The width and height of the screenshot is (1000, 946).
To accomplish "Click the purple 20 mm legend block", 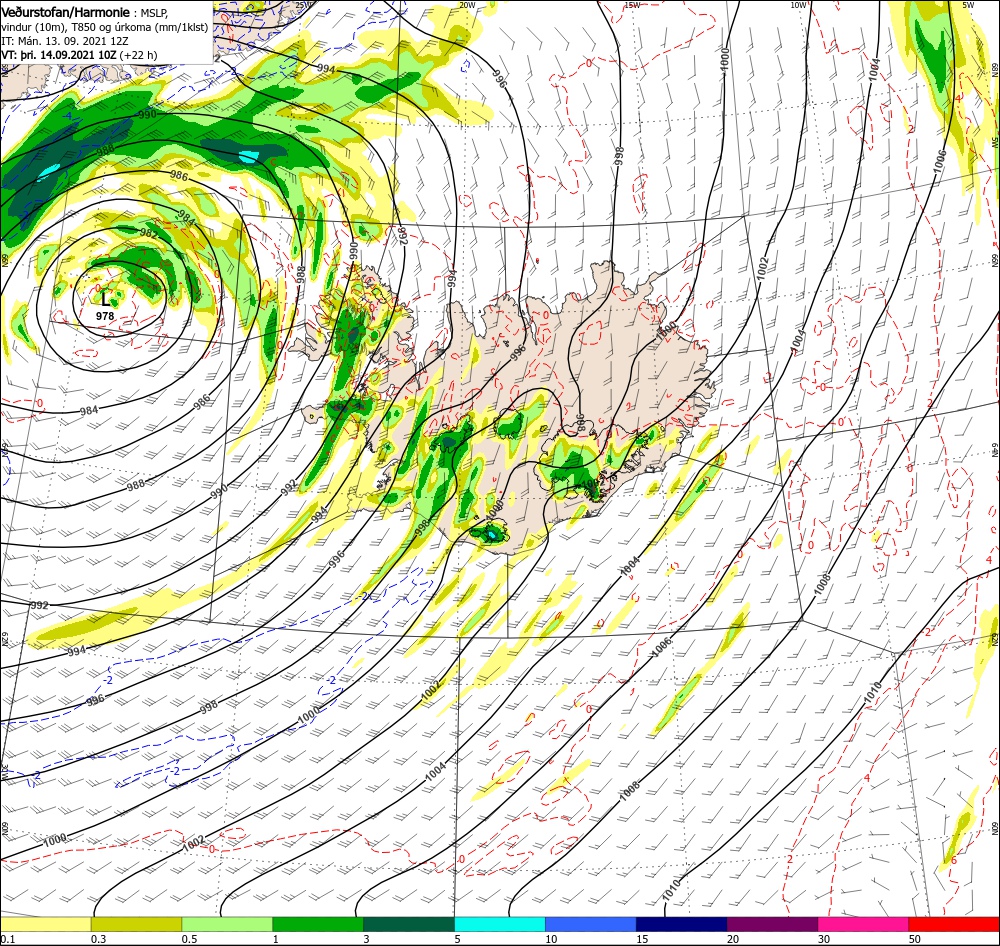I will (772, 924).
